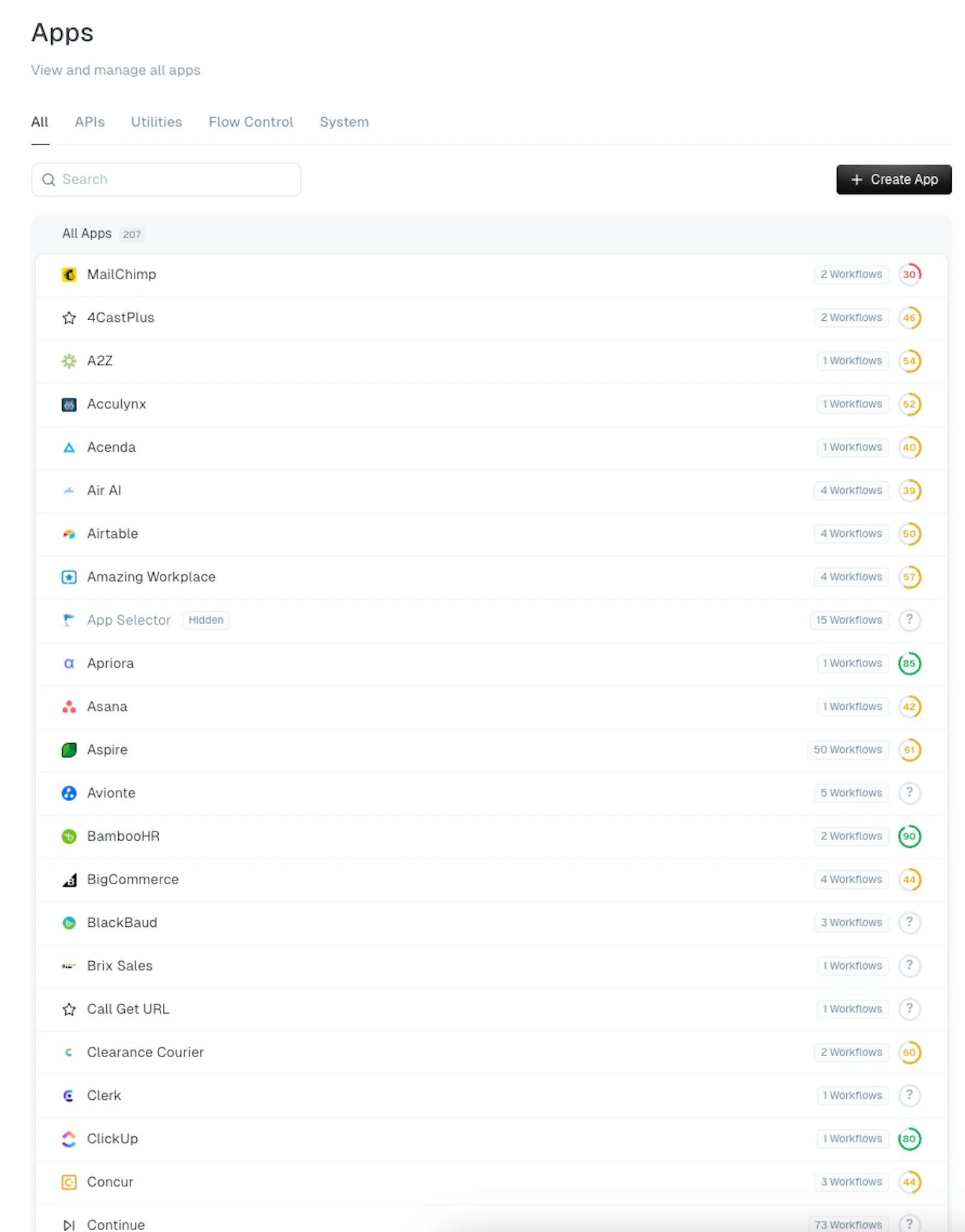Open the Acculynx app name
Screen dimensions: 965x1232
tap(117, 404)
